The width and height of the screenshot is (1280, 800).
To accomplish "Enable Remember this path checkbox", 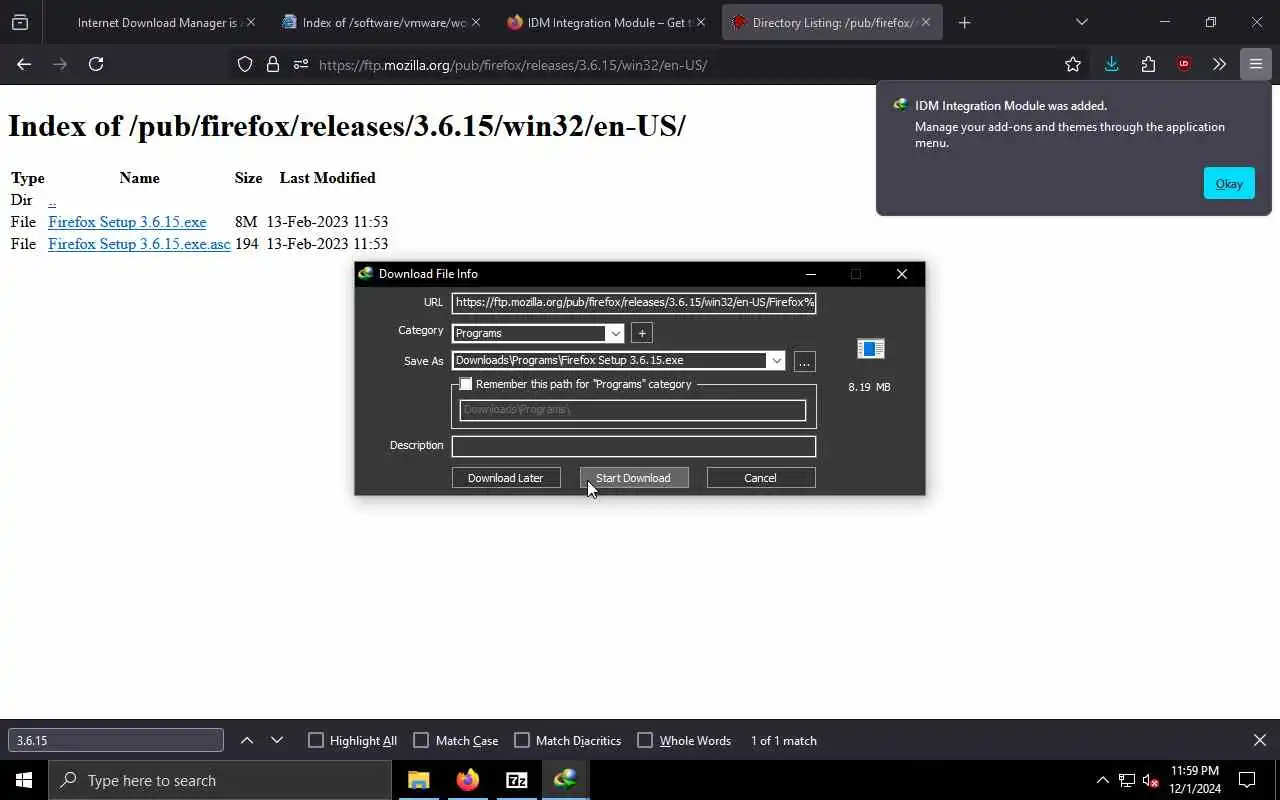I will (x=466, y=384).
